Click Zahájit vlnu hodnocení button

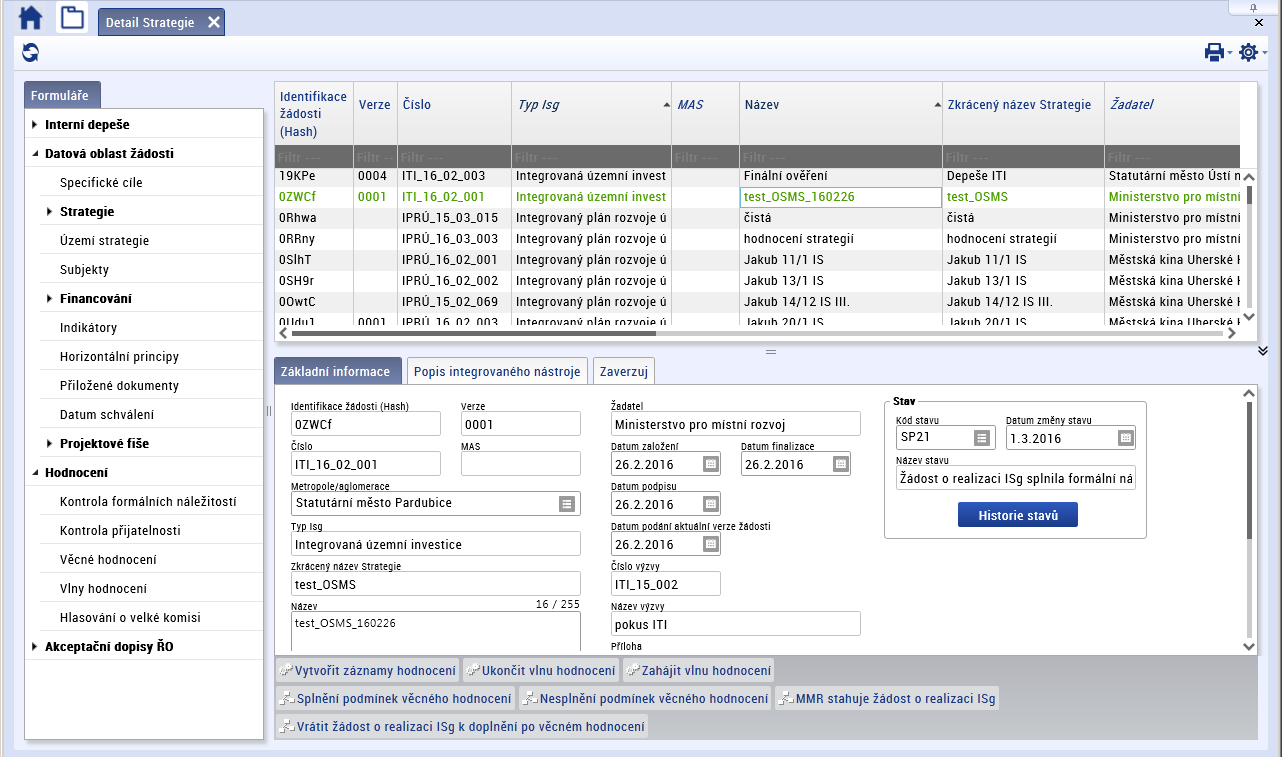click(x=698, y=670)
